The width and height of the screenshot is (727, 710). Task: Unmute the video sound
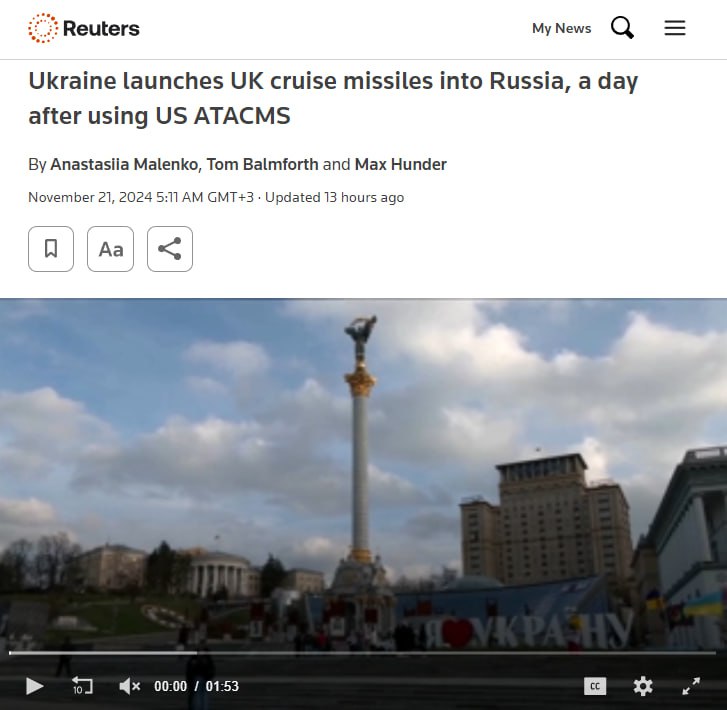pyautogui.click(x=129, y=686)
